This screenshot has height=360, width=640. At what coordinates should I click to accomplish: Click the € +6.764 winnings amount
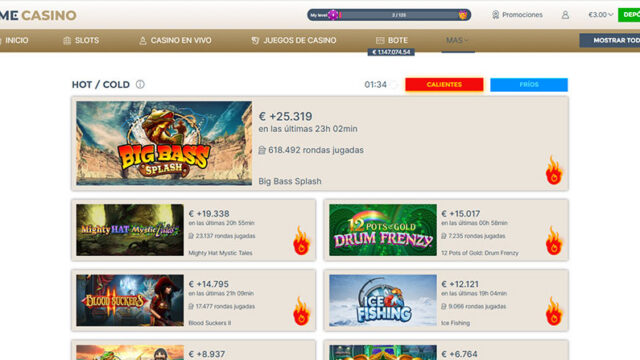point(460,354)
